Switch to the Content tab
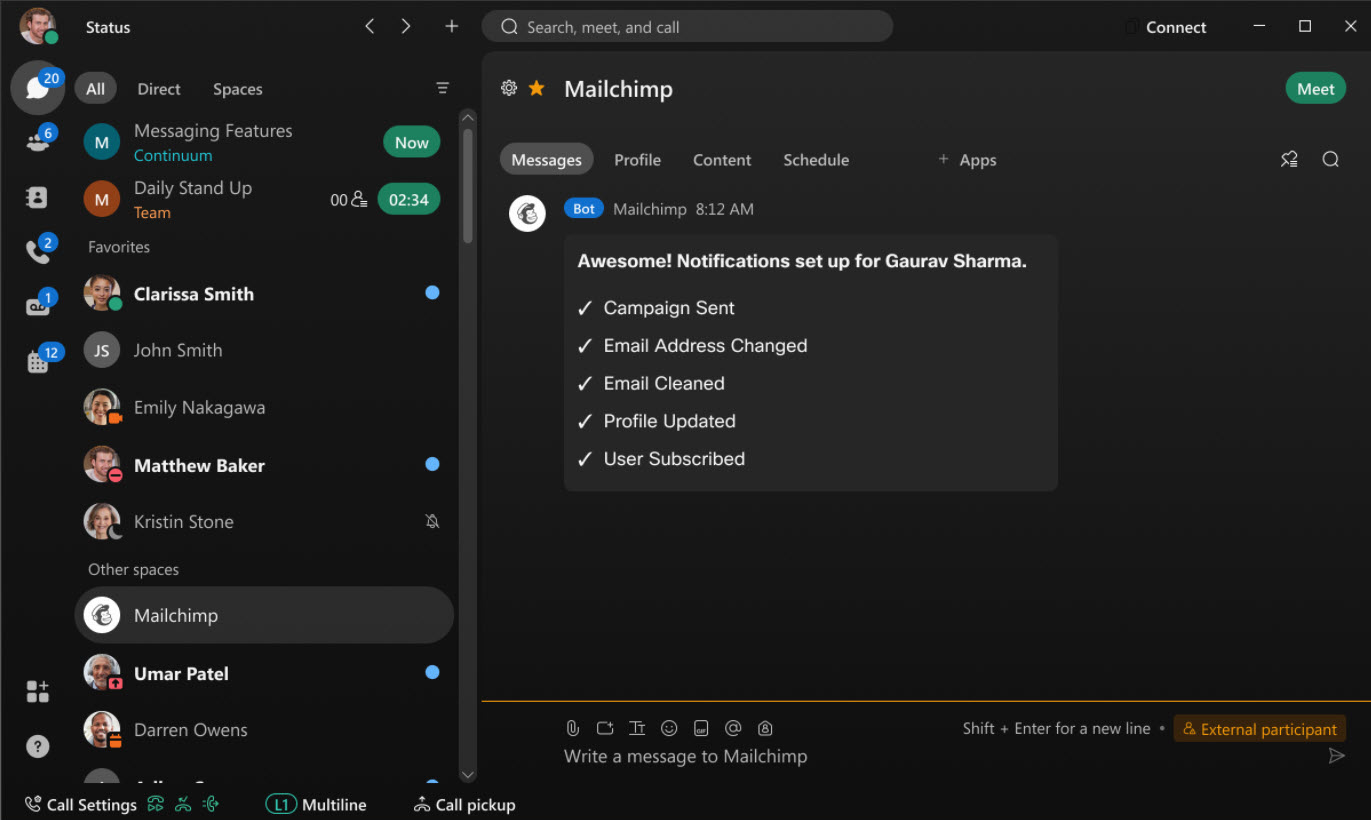The width and height of the screenshot is (1371, 820). click(x=722, y=159)
